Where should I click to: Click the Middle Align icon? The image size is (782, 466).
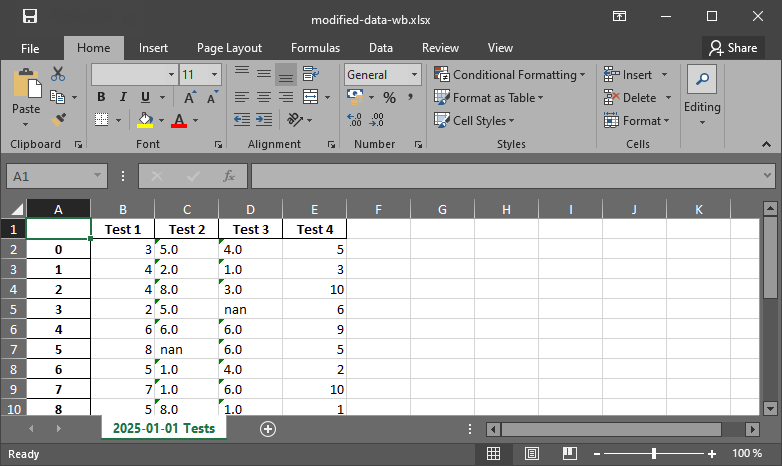pos(264,74)
